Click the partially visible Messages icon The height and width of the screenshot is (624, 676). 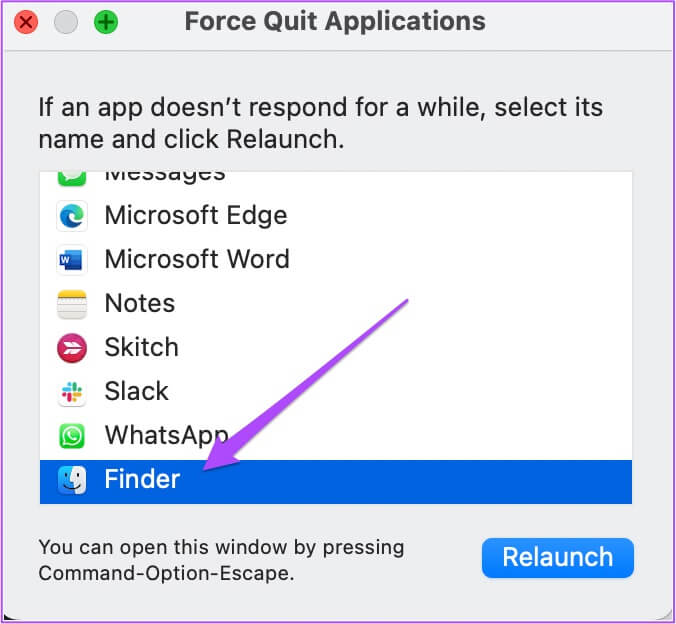(73, 178)
